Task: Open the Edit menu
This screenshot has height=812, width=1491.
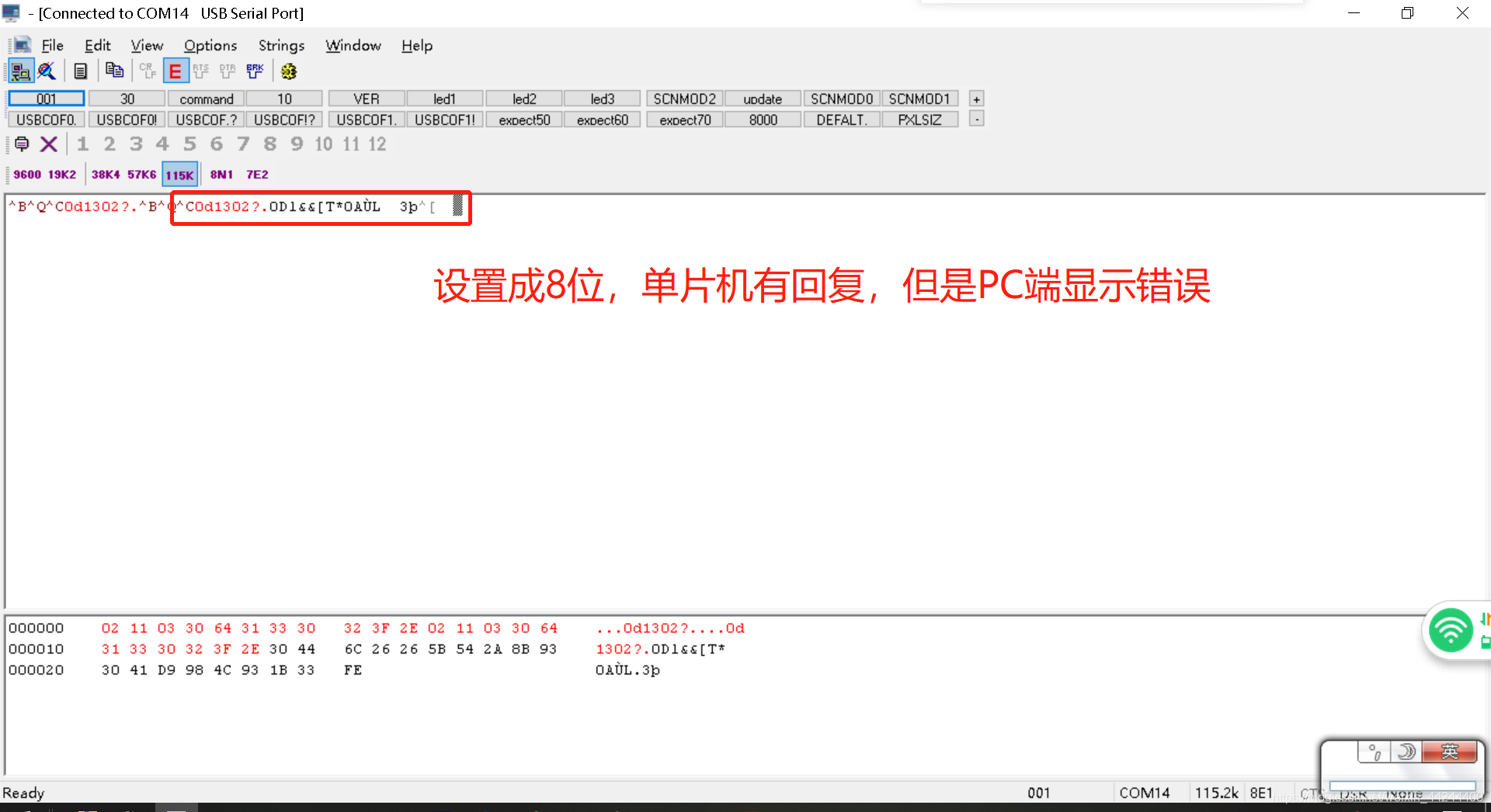Action: [x=98, y=46]
